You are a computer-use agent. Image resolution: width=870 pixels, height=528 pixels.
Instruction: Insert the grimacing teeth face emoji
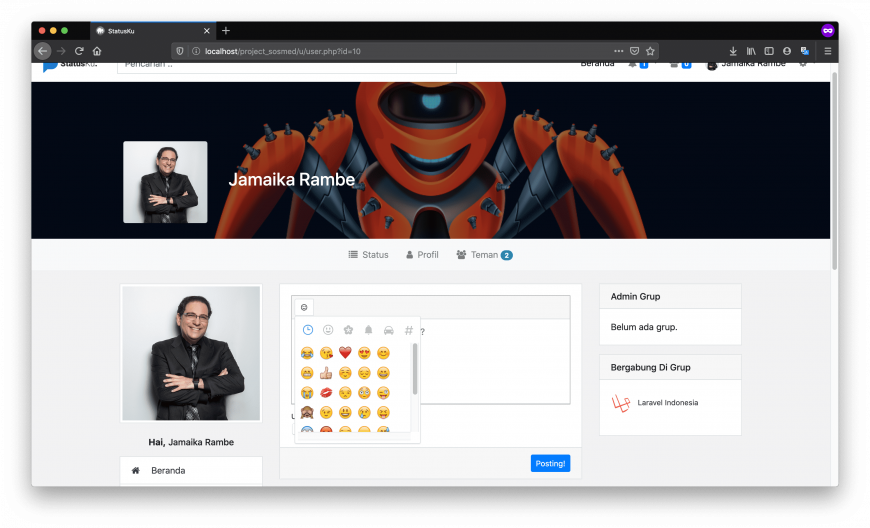point(307,373)
